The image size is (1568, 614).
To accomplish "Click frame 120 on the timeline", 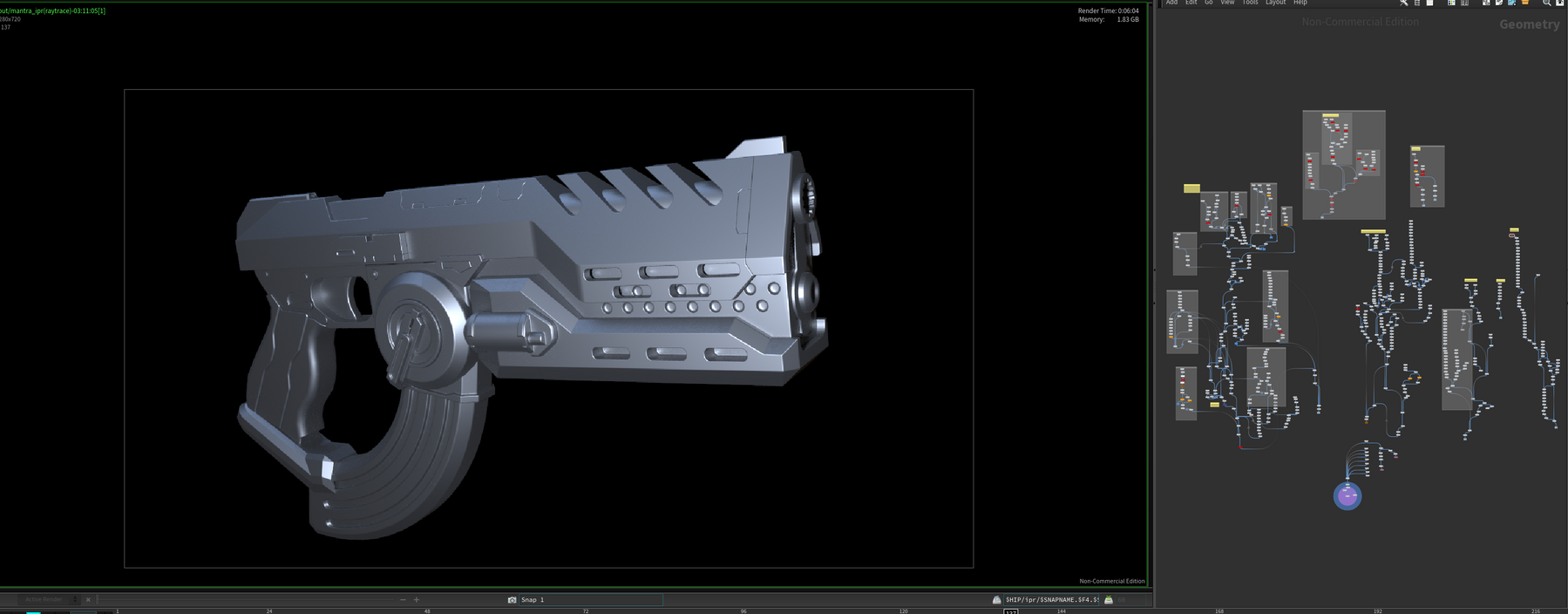I will coord(903,611).
